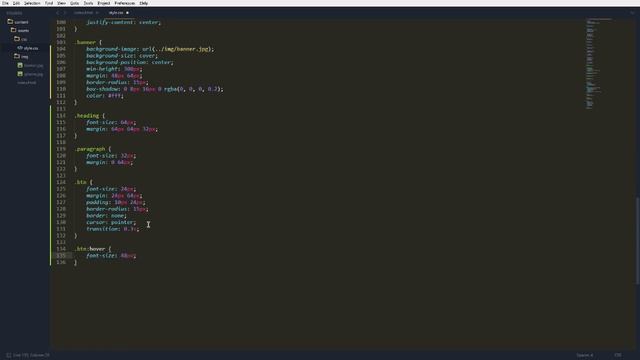The image size is (640, 360).
Task: Select style.css in the sidebar
Action: [31, 48]
